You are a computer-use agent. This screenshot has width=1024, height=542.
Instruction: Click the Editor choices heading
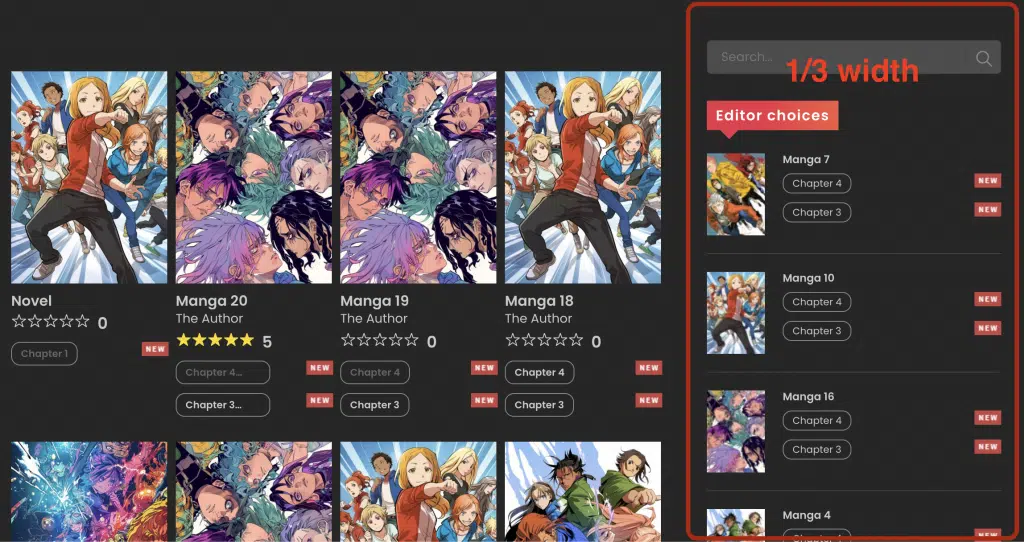coord(773,116)
